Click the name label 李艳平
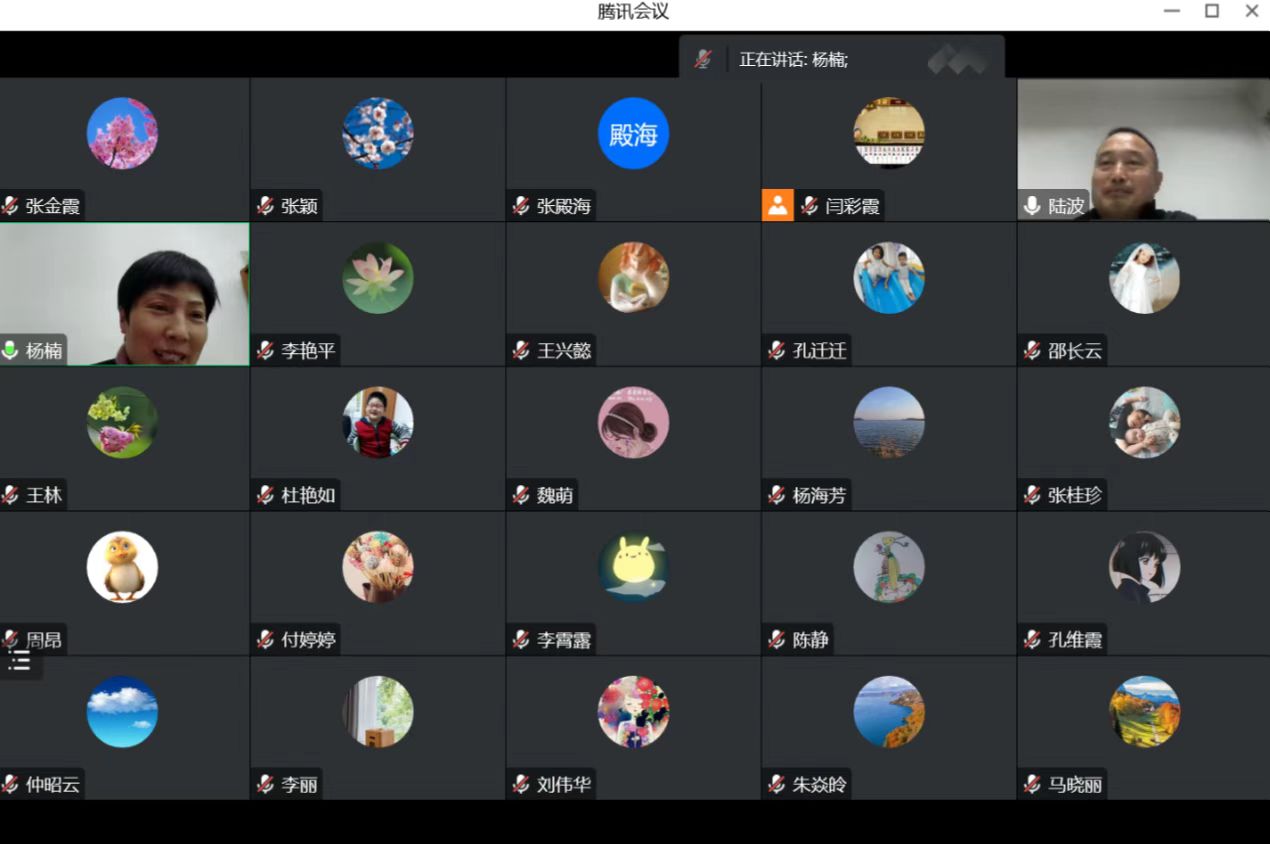Screen dimensions: 1270x844 click(x=308, y=350)
